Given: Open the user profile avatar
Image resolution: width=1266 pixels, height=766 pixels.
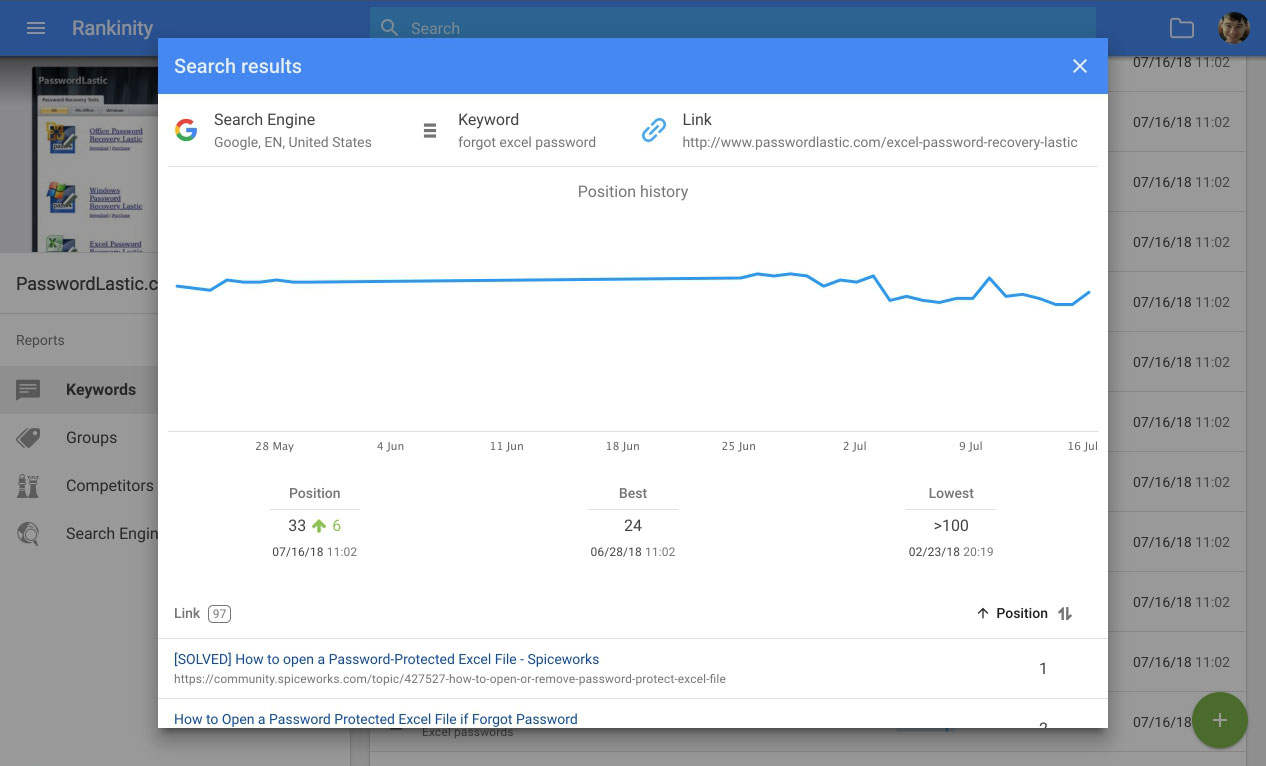Looking at the screenshot, I should (1233, 28).
